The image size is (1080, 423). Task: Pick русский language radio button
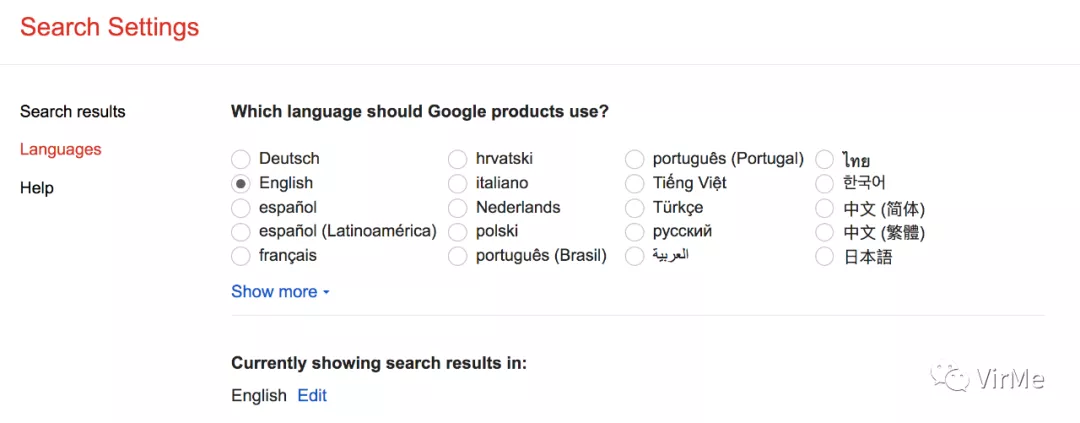coord(634,232)
